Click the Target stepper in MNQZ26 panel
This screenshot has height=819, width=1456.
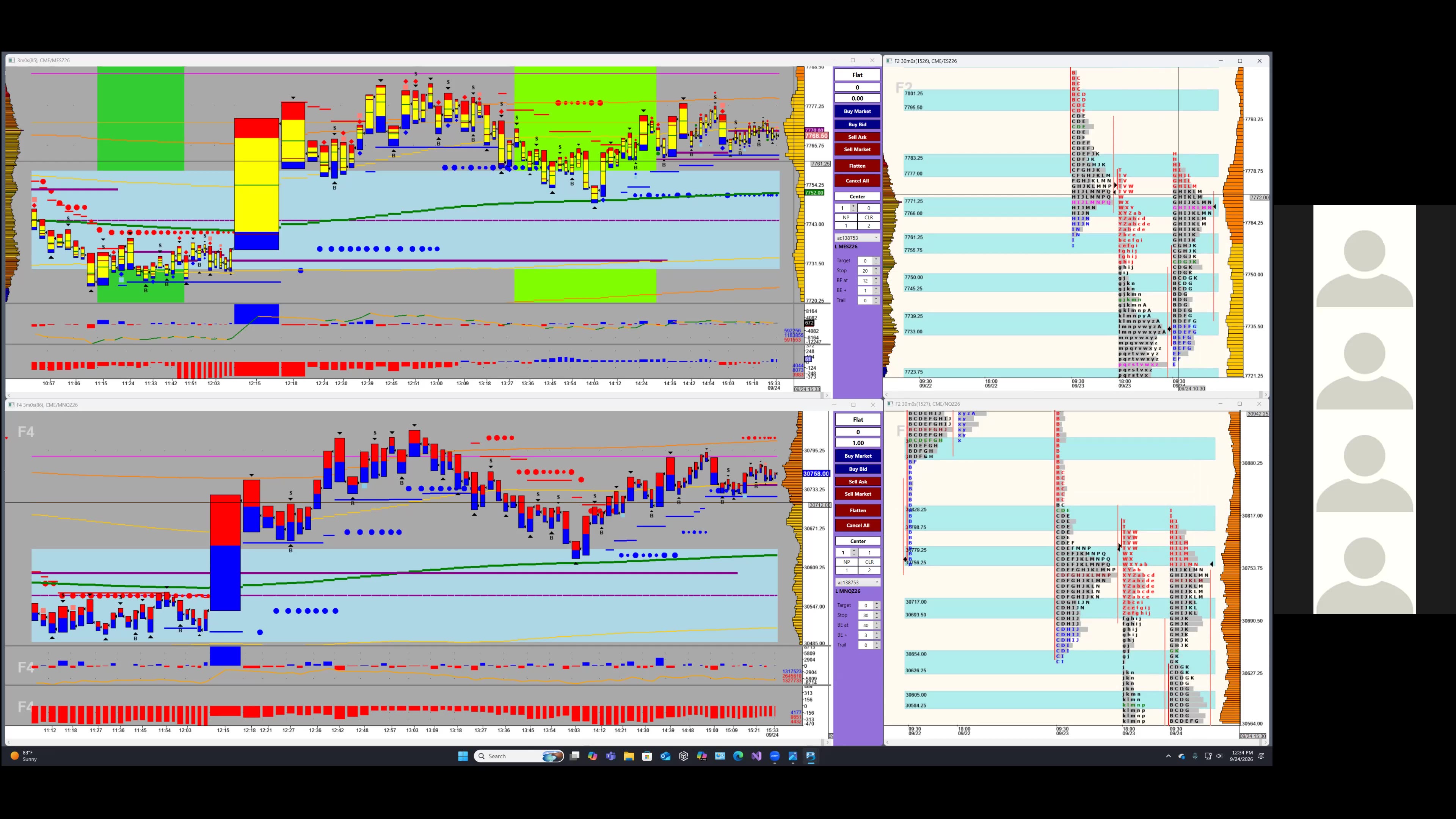(877, 606)
